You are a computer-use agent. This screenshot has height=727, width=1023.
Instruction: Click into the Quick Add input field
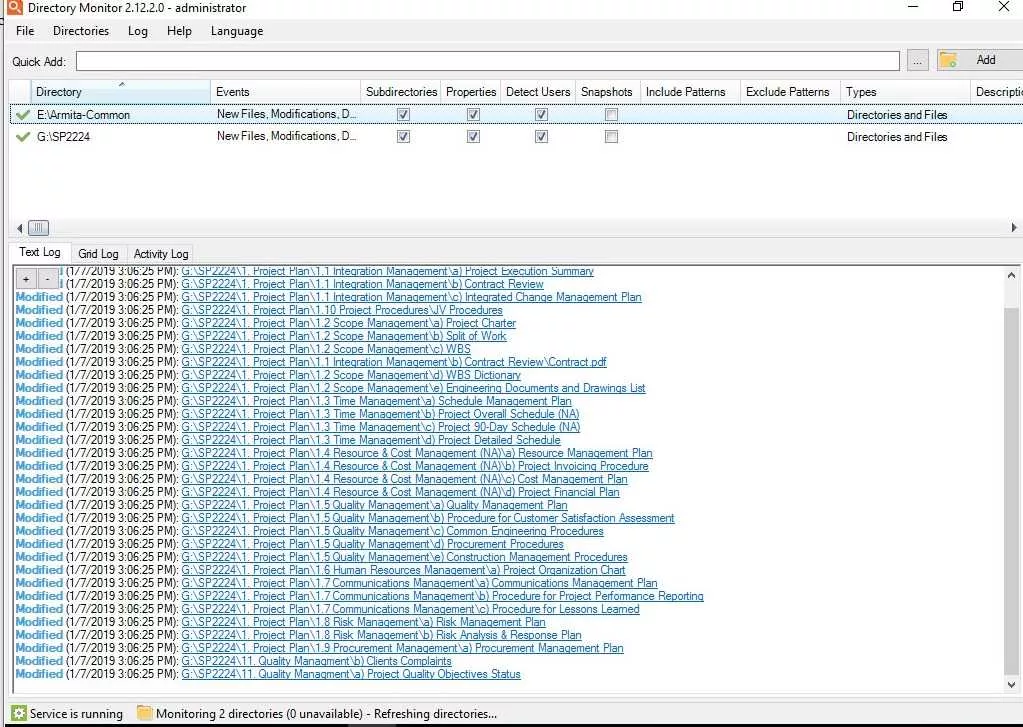487,61
